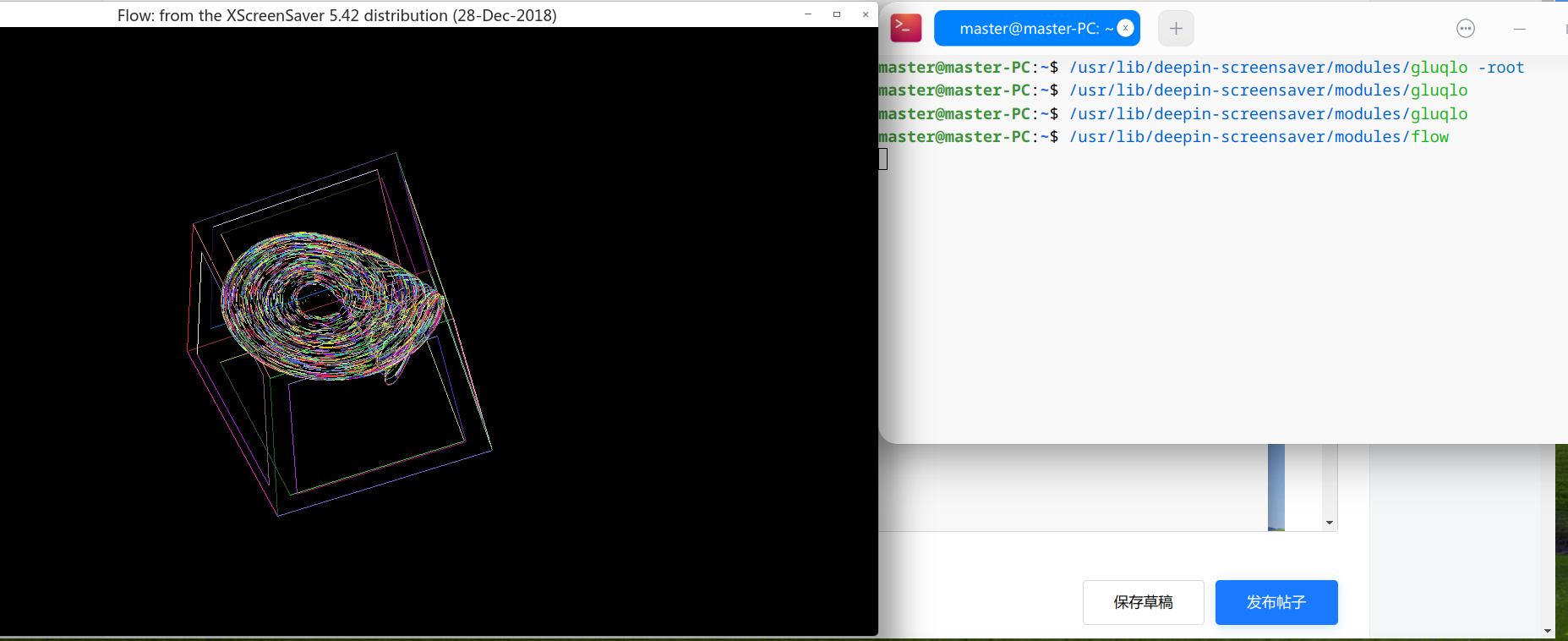Image resolution: width=1568 pixels, height=641 pixels.
Task: Open the terminal more-options menu
Action: 1466,29
